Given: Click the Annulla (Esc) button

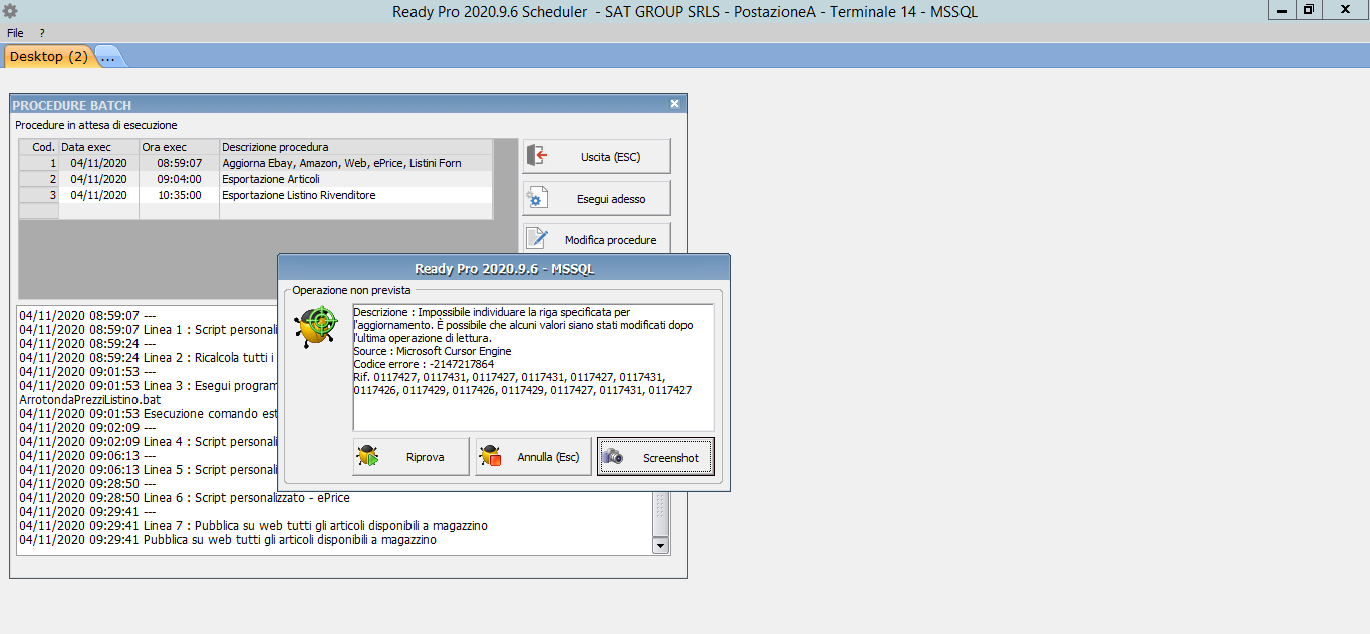Looking at the screenshot, I should [x=533, y=457].
